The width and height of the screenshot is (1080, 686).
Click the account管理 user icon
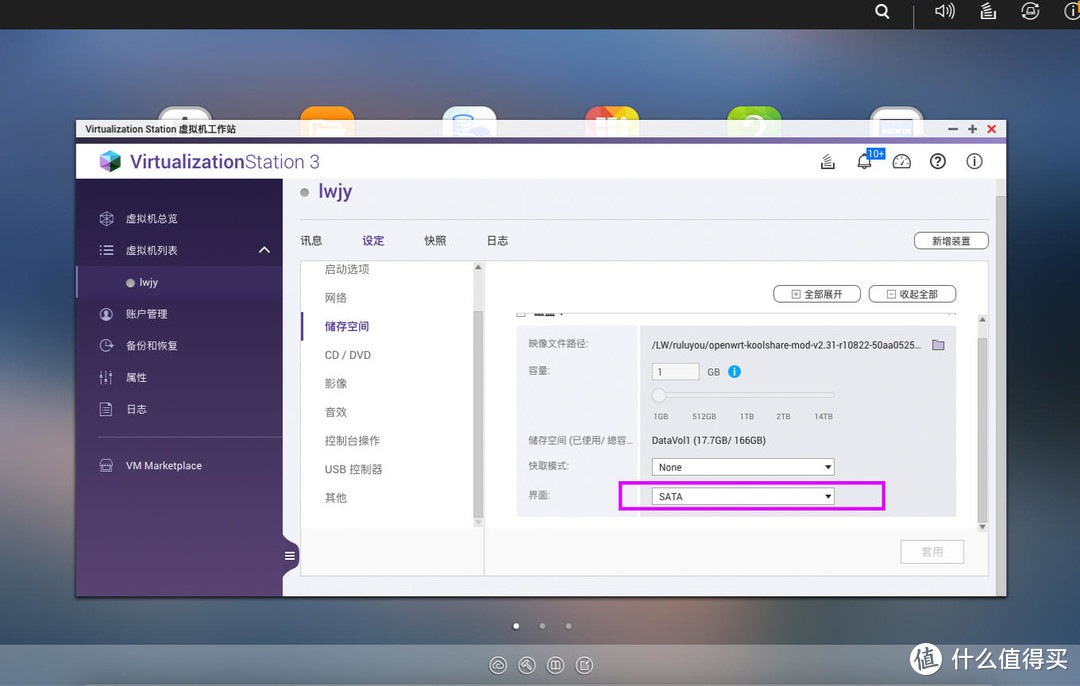click(x=106, y=314)
